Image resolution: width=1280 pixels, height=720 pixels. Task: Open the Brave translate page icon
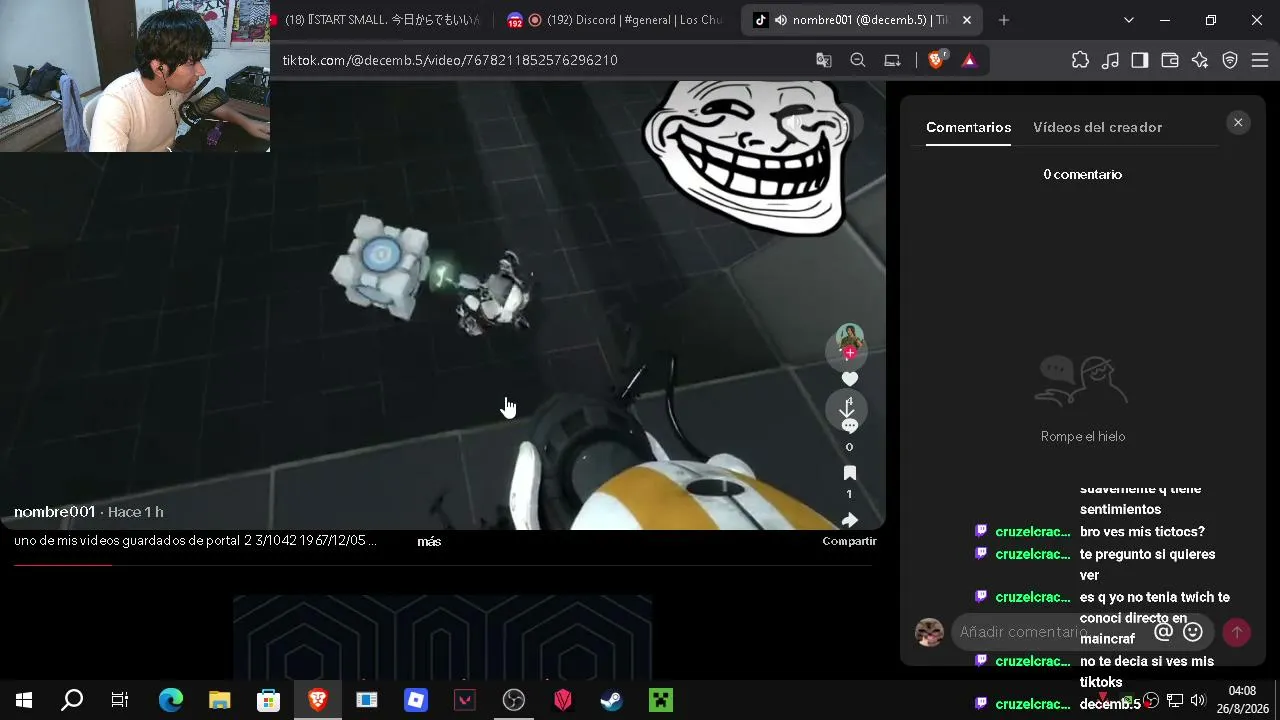click(x=824, y=60)
